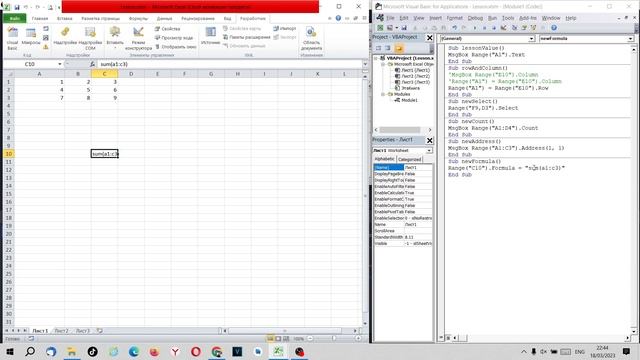Viewport: 640px width, 360px height.
Task: Adjust Excel zoom slider
Action: point(333,338)
